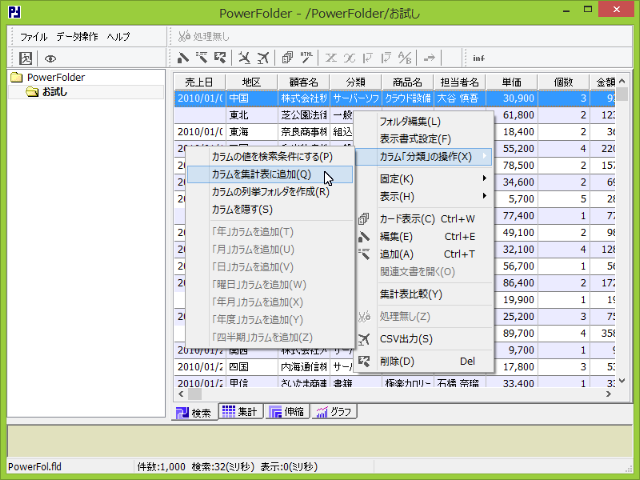Click the add record icon in toolbar
The height and width of the screenshot is (480, 640).
[x=202, y=58]
